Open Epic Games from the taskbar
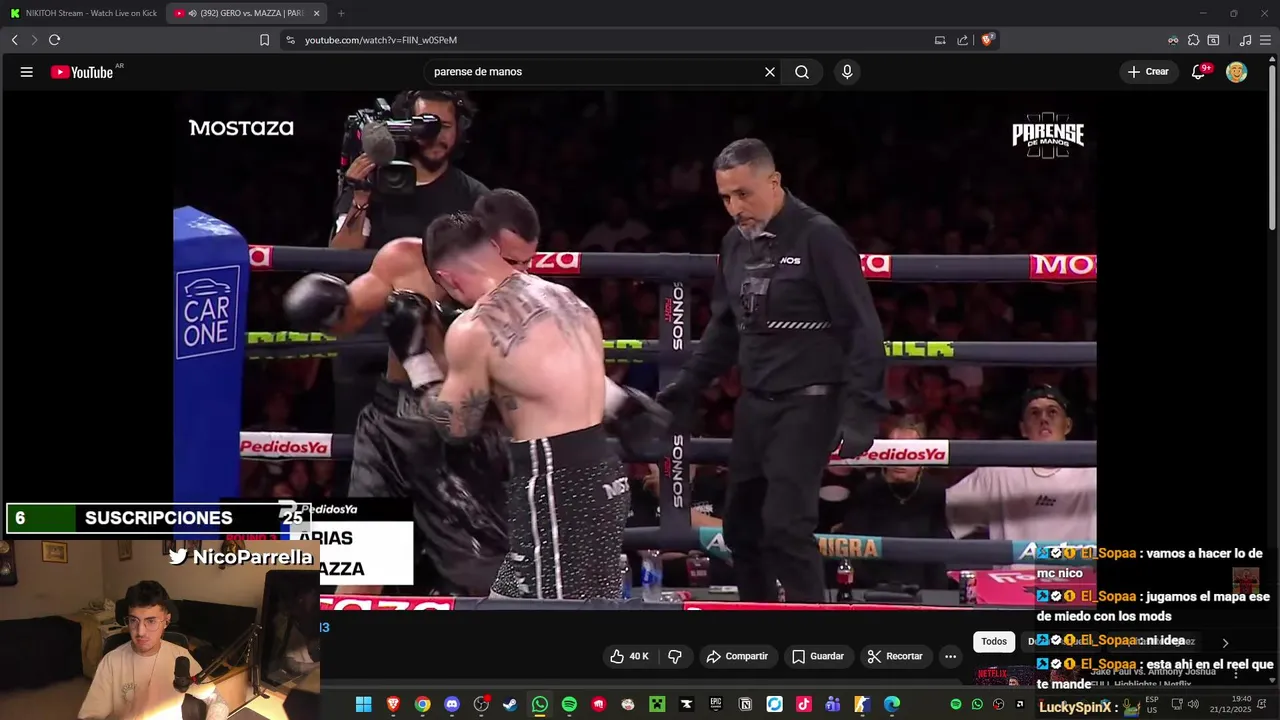This screenshot has width=1280, height=720. tap(715, 705)
